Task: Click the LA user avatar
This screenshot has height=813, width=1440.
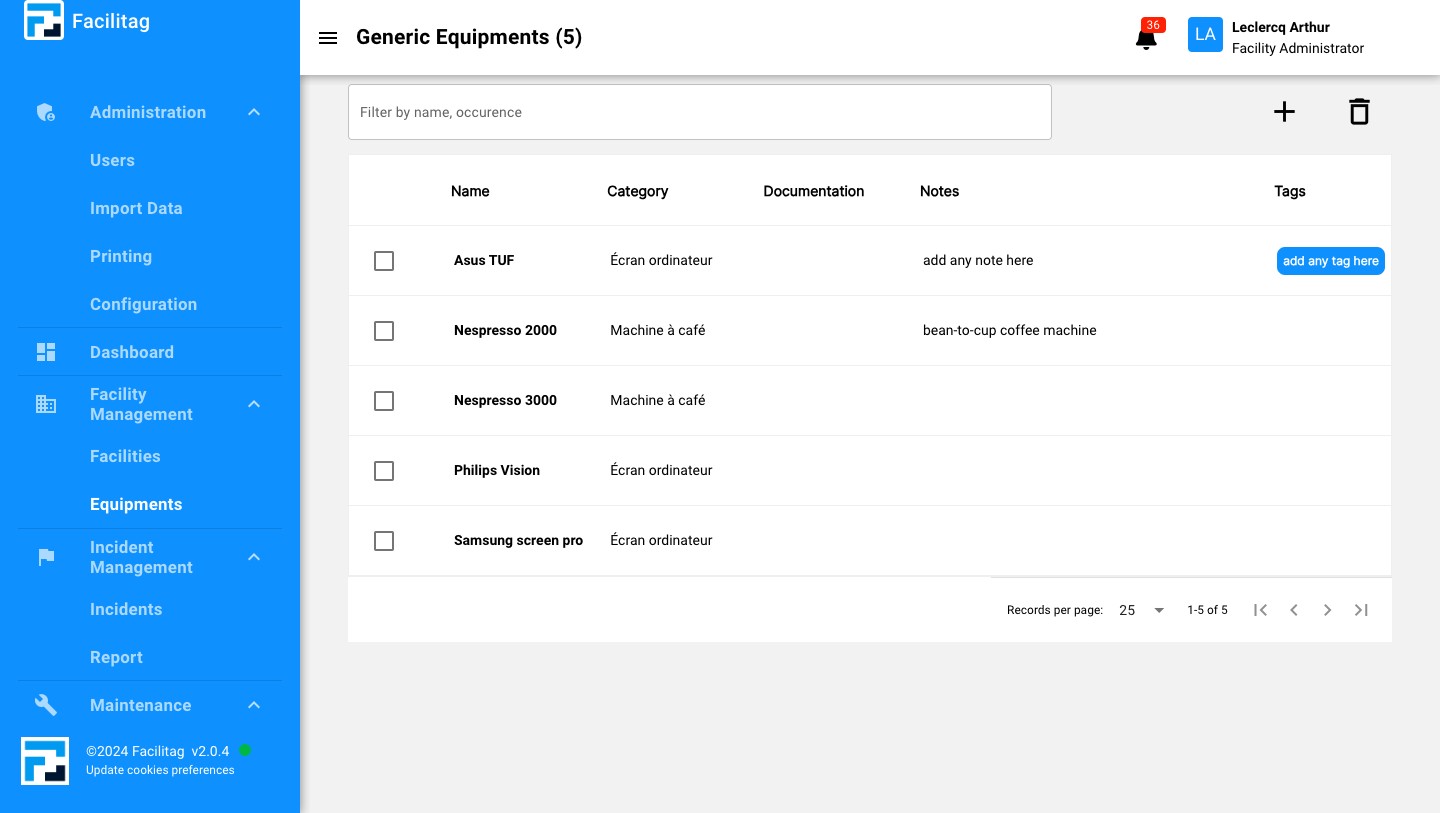Action: click(1205, 35)
